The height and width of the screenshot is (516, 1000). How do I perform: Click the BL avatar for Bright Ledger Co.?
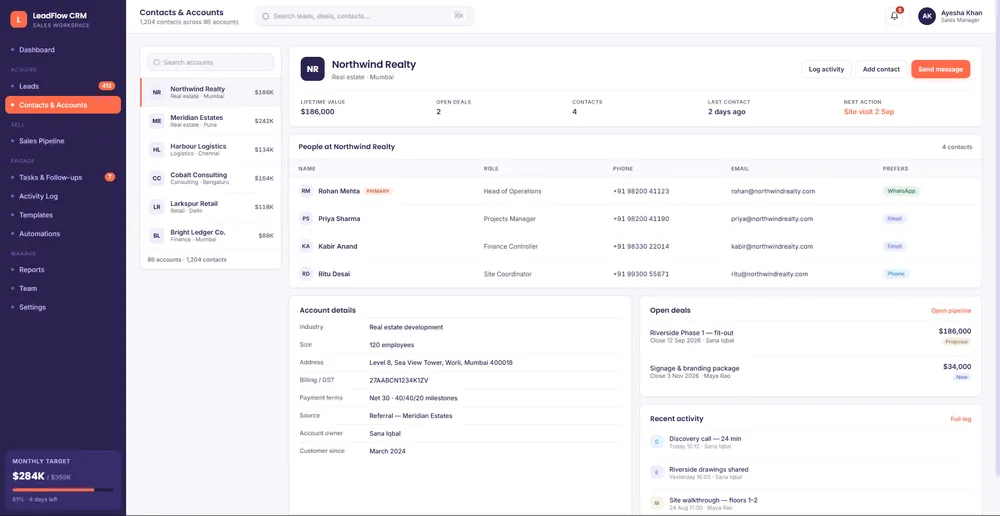pyautogui.click(x=156, y=235)
